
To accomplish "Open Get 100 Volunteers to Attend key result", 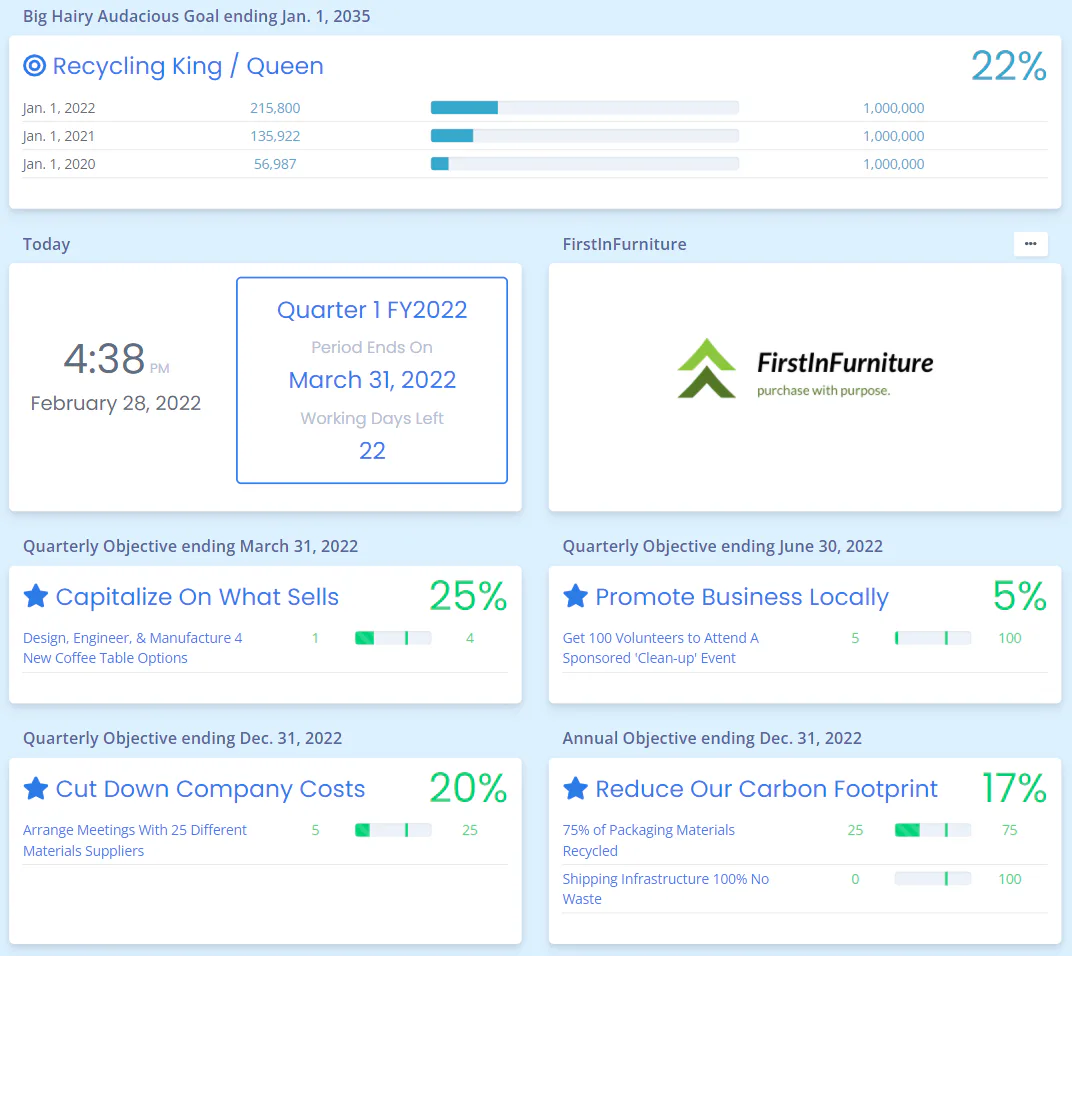I will pyautogui.click(x=660, y=648).
